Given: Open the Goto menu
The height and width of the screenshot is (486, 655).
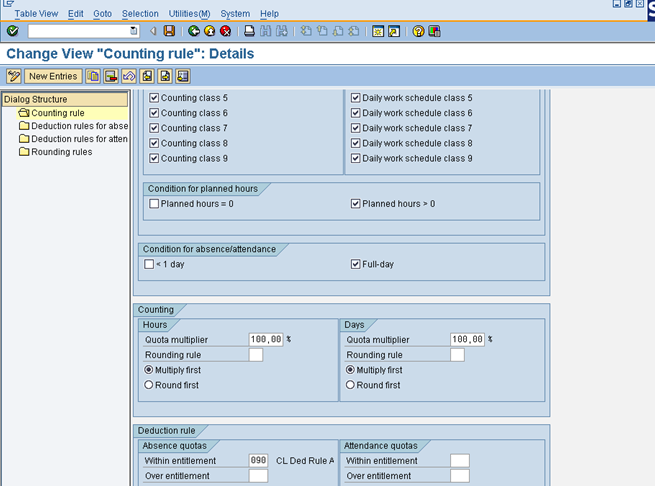Looking at the screenshot, I should point(102,14).
